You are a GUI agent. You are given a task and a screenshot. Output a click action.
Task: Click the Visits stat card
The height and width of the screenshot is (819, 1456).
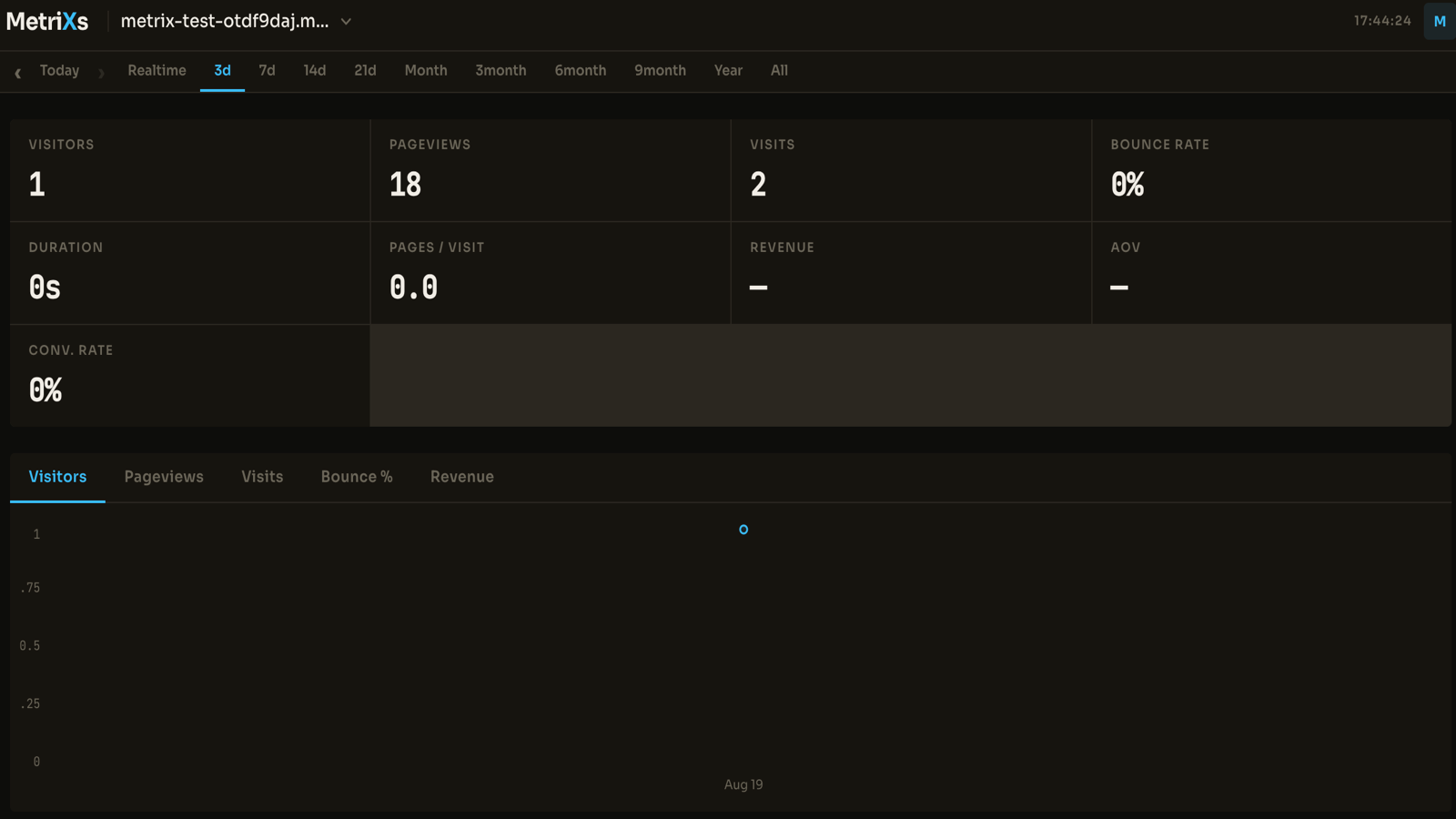(x=911, y=170)
